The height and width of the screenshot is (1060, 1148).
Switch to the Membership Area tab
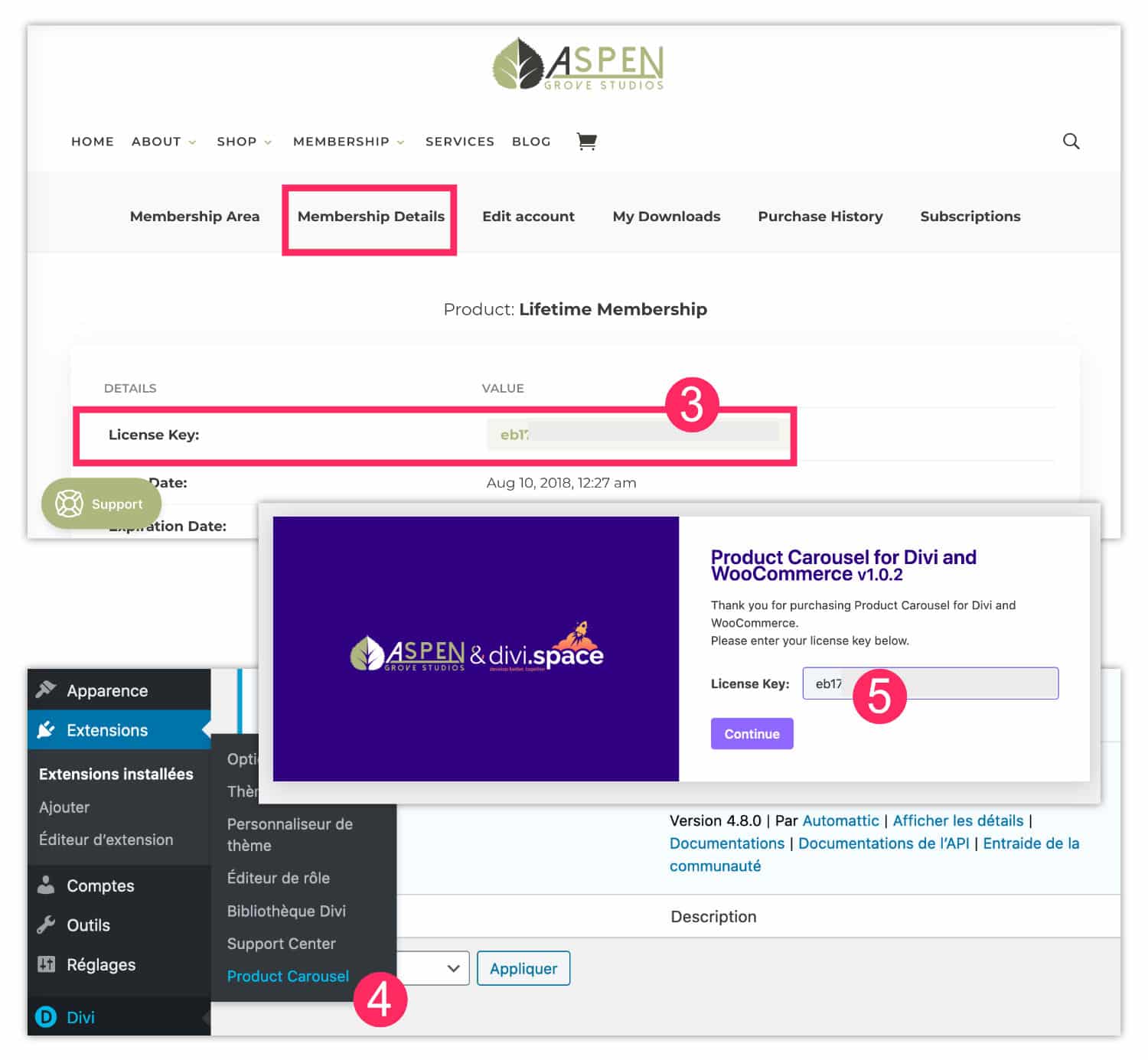194,217
